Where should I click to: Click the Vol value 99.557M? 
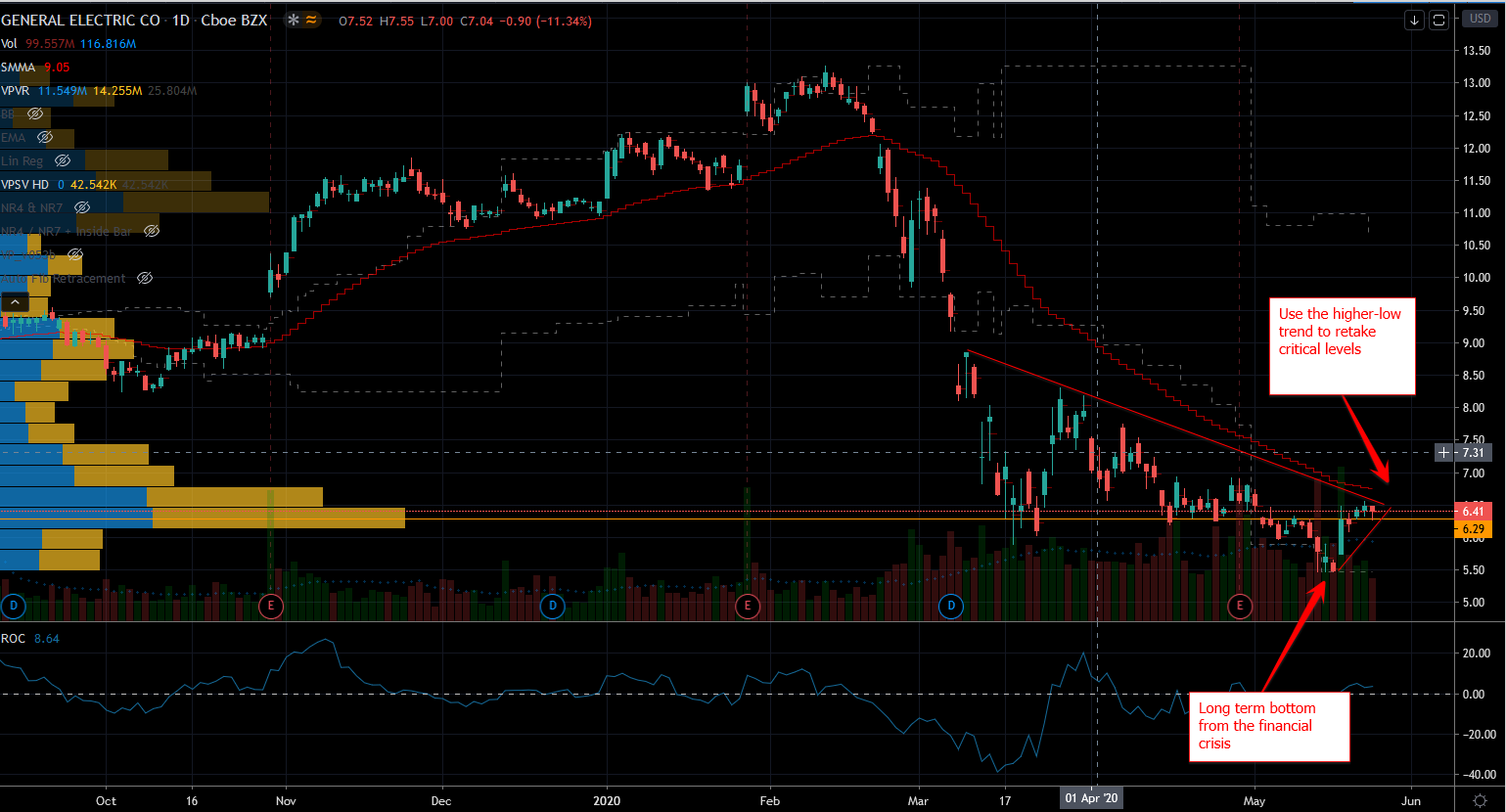click(x=51, y=44)
